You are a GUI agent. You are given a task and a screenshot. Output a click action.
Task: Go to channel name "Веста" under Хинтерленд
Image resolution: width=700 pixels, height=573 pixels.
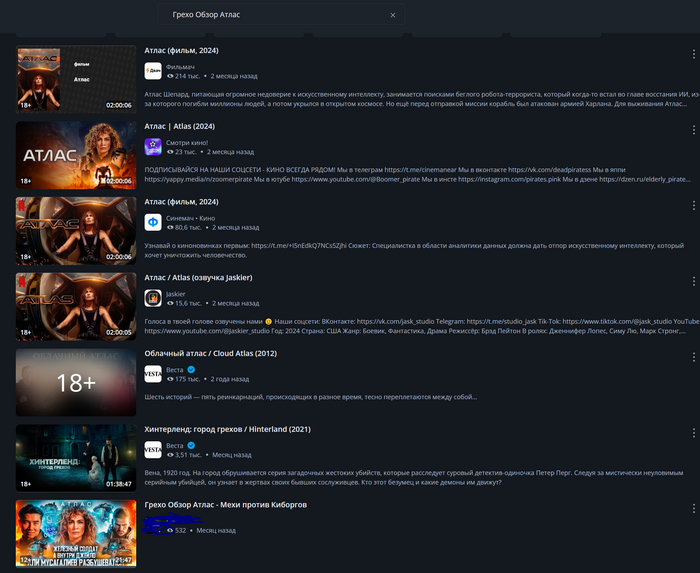[x=175, y=446]
